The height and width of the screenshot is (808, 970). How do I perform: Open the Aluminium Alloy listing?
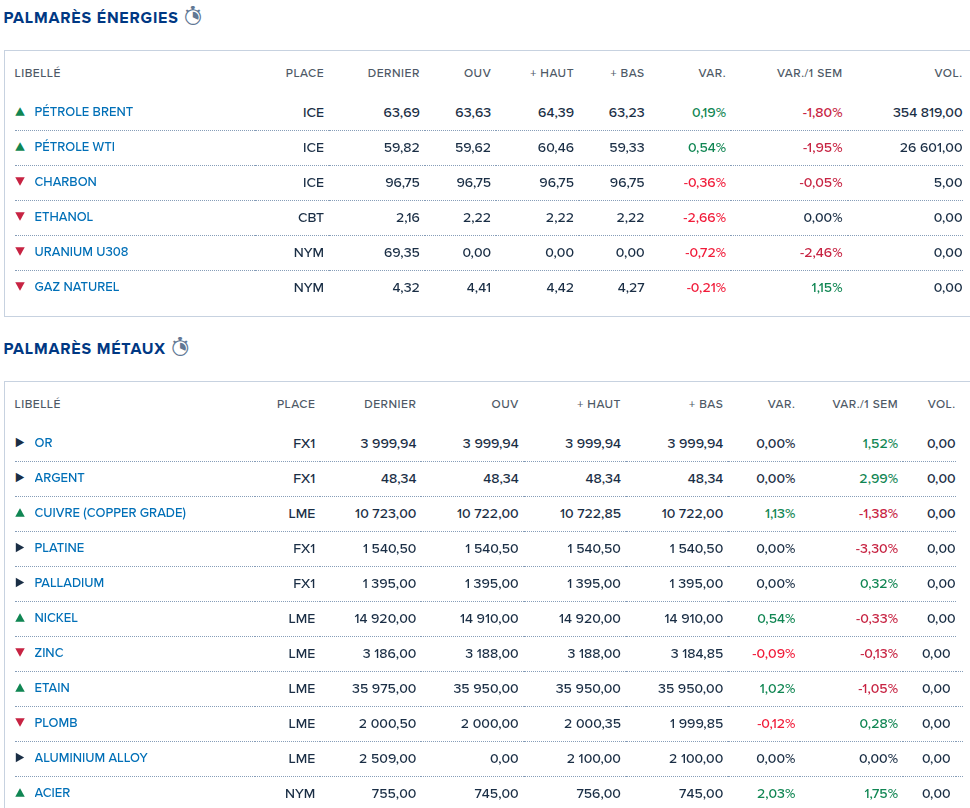(91, 758)
